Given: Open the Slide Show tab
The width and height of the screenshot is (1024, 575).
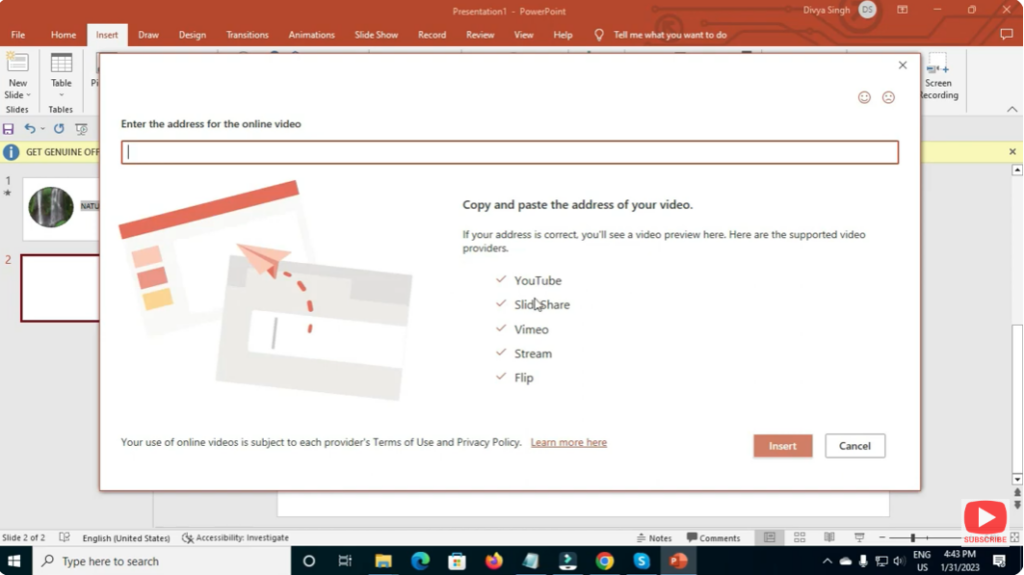Looking at the screenshot, I should (x=376, y=35).
